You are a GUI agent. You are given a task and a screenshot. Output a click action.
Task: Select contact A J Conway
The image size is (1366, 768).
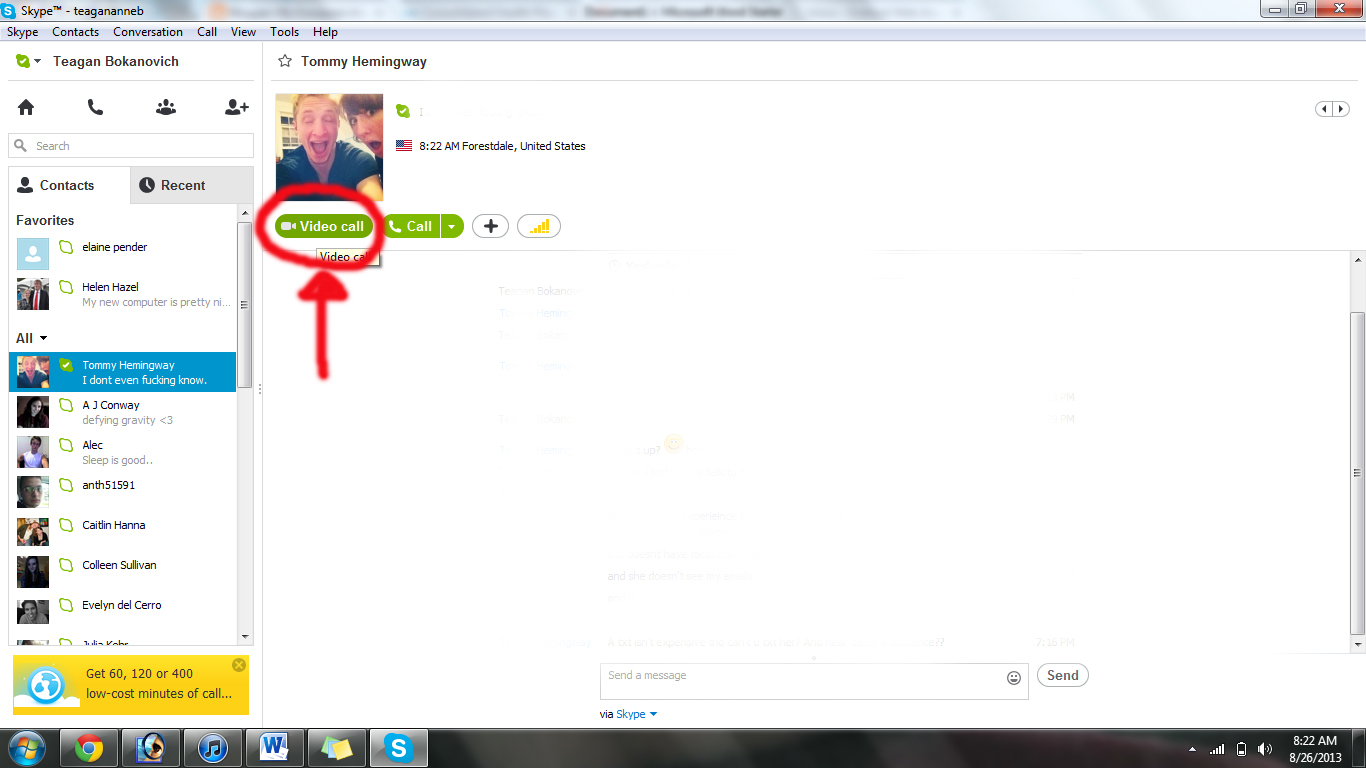[x=123, y=412]
